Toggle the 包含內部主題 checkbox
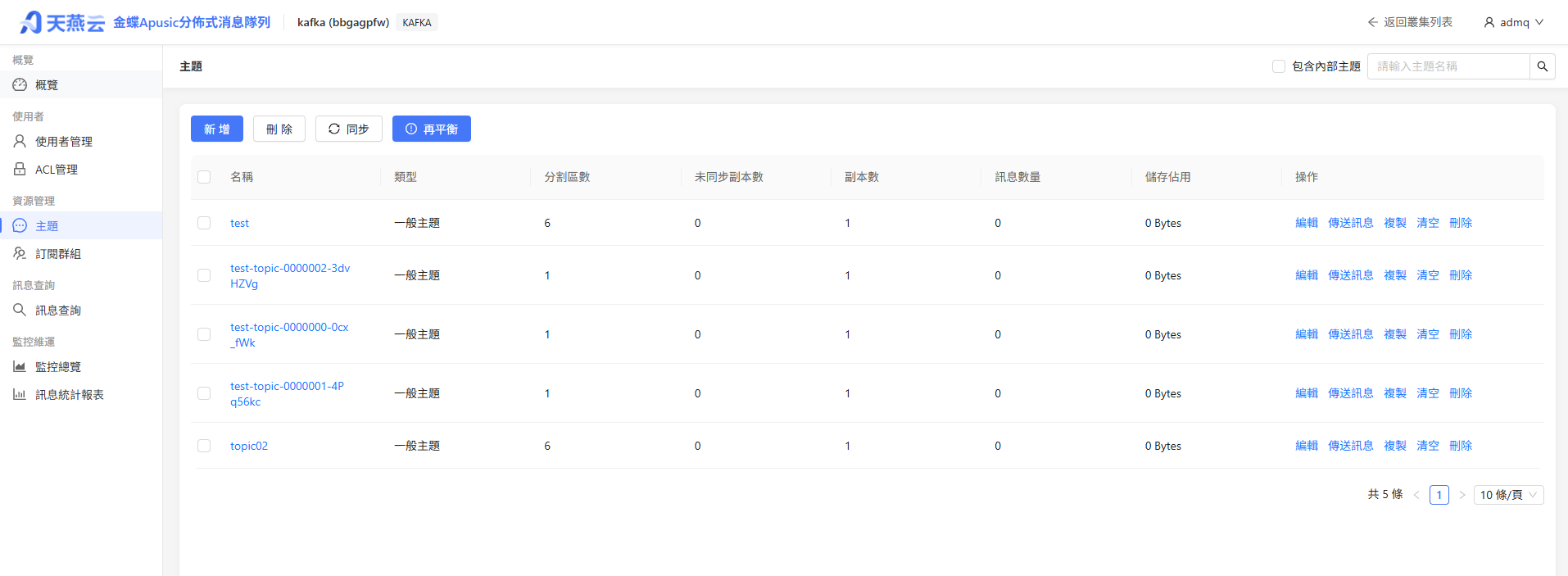This screenshot has height=576, width=1568. click(1279, 66)
